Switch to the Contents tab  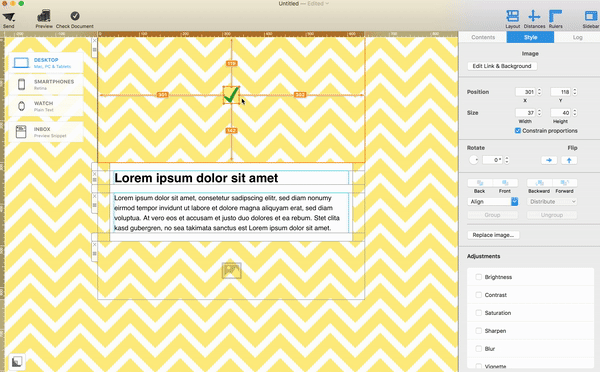[x=483, y=37]
